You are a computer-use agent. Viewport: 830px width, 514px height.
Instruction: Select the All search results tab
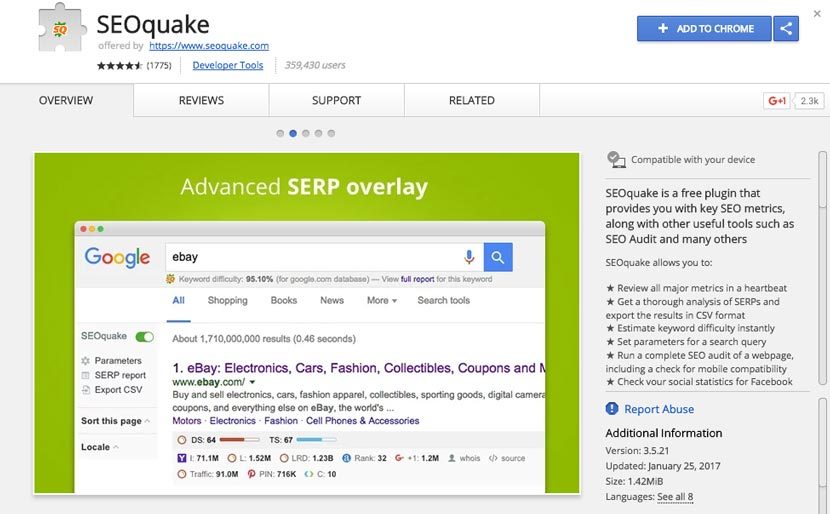coord(178,301)
